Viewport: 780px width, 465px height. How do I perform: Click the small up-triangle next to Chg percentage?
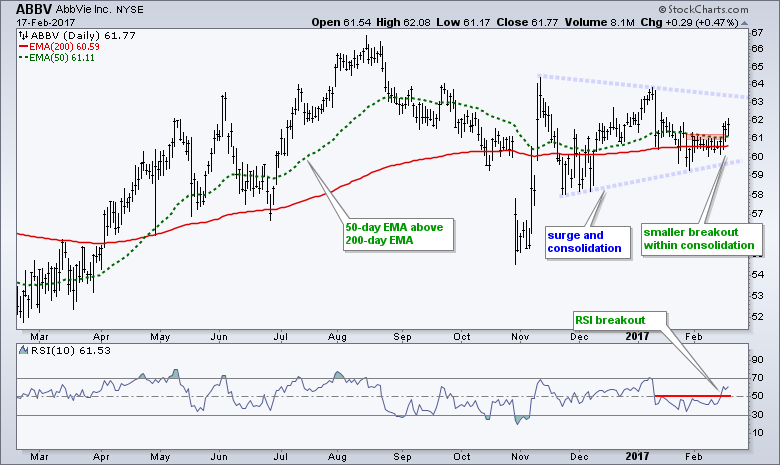click(744, 23)
